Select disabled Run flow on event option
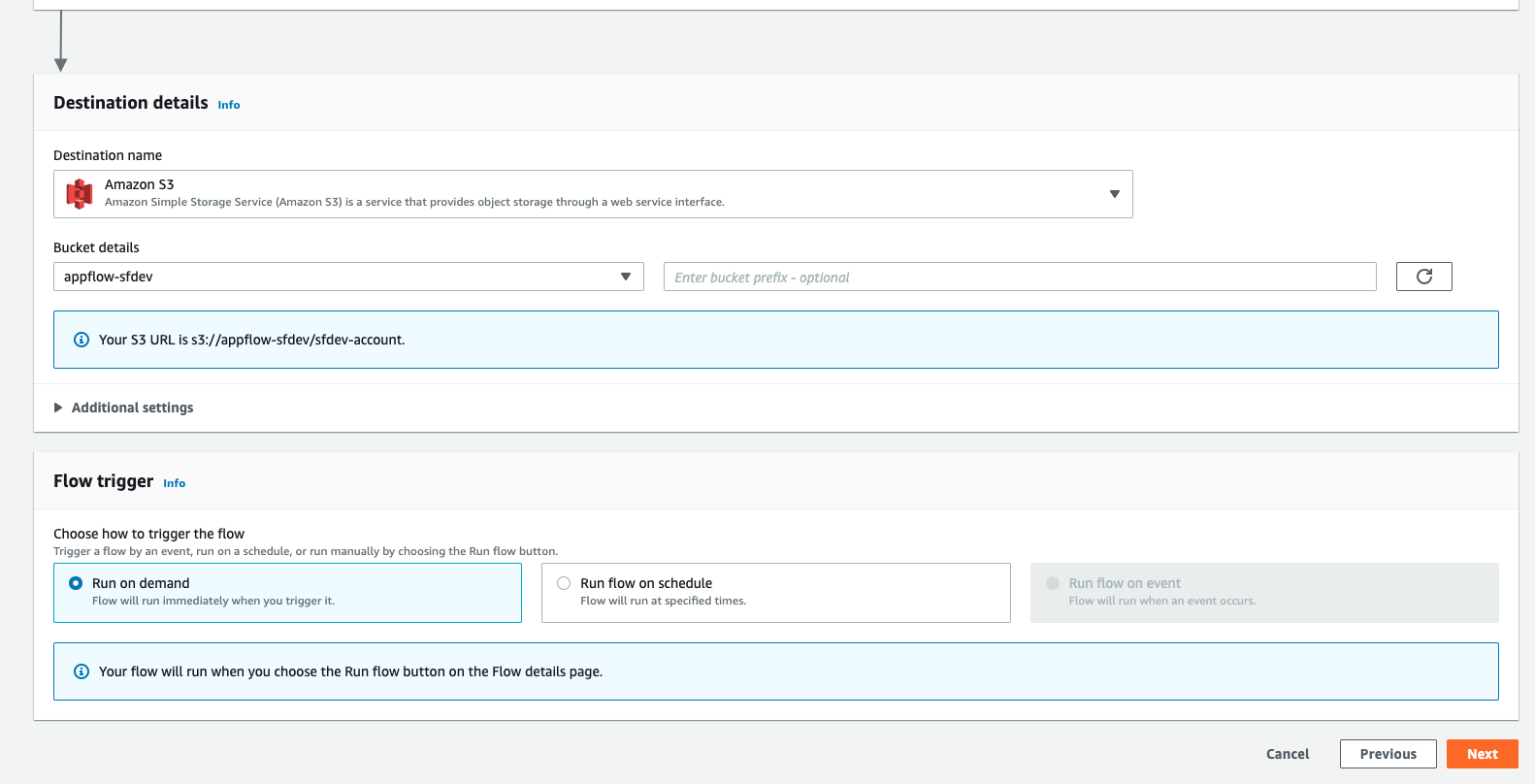The width and height of the screenshot is (1535, 784). coord(1264,593)
